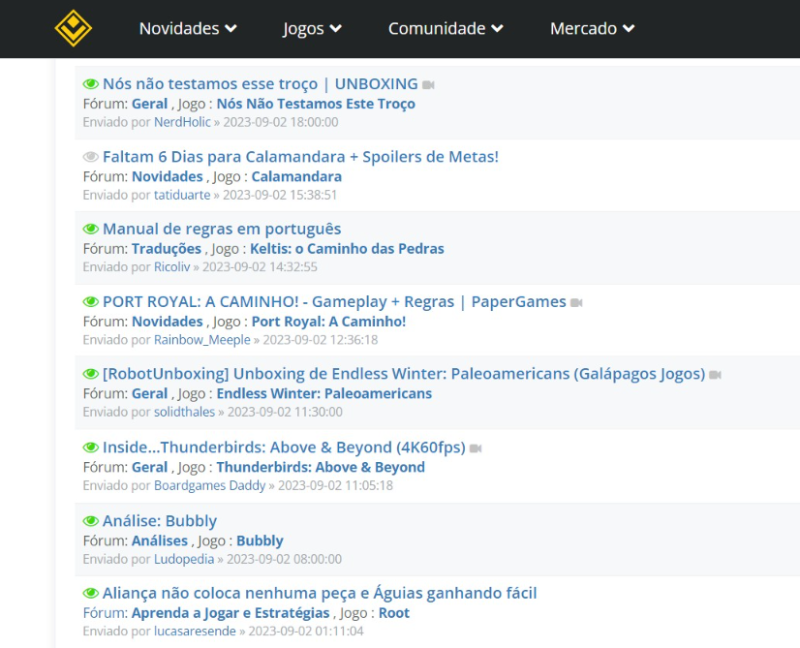Go to Geral forum from Boardgames Daddy's post
Screen dimensions: 800x648
pos(149,467)
